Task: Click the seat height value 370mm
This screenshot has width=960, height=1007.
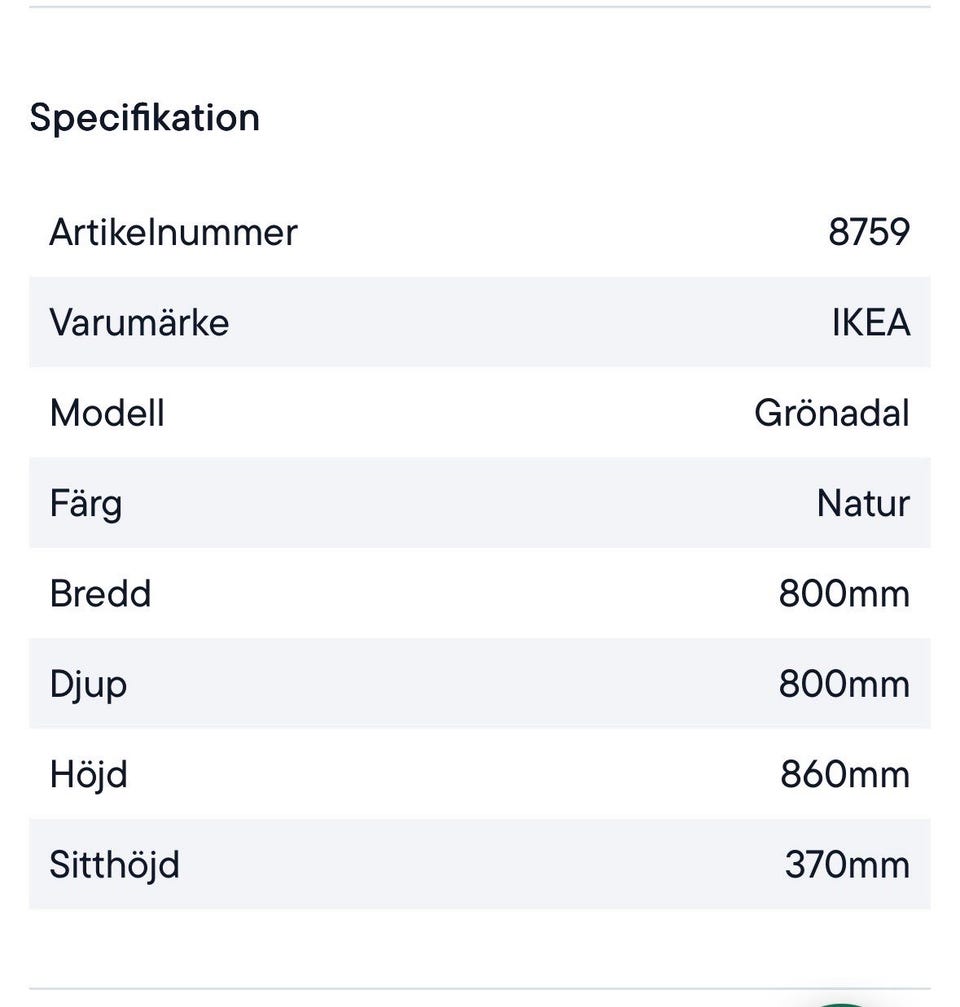Action: [847, 865]
